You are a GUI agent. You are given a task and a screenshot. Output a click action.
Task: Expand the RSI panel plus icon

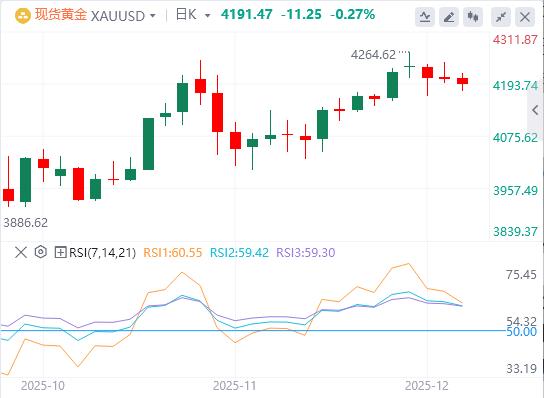click(x=60, y=252)
